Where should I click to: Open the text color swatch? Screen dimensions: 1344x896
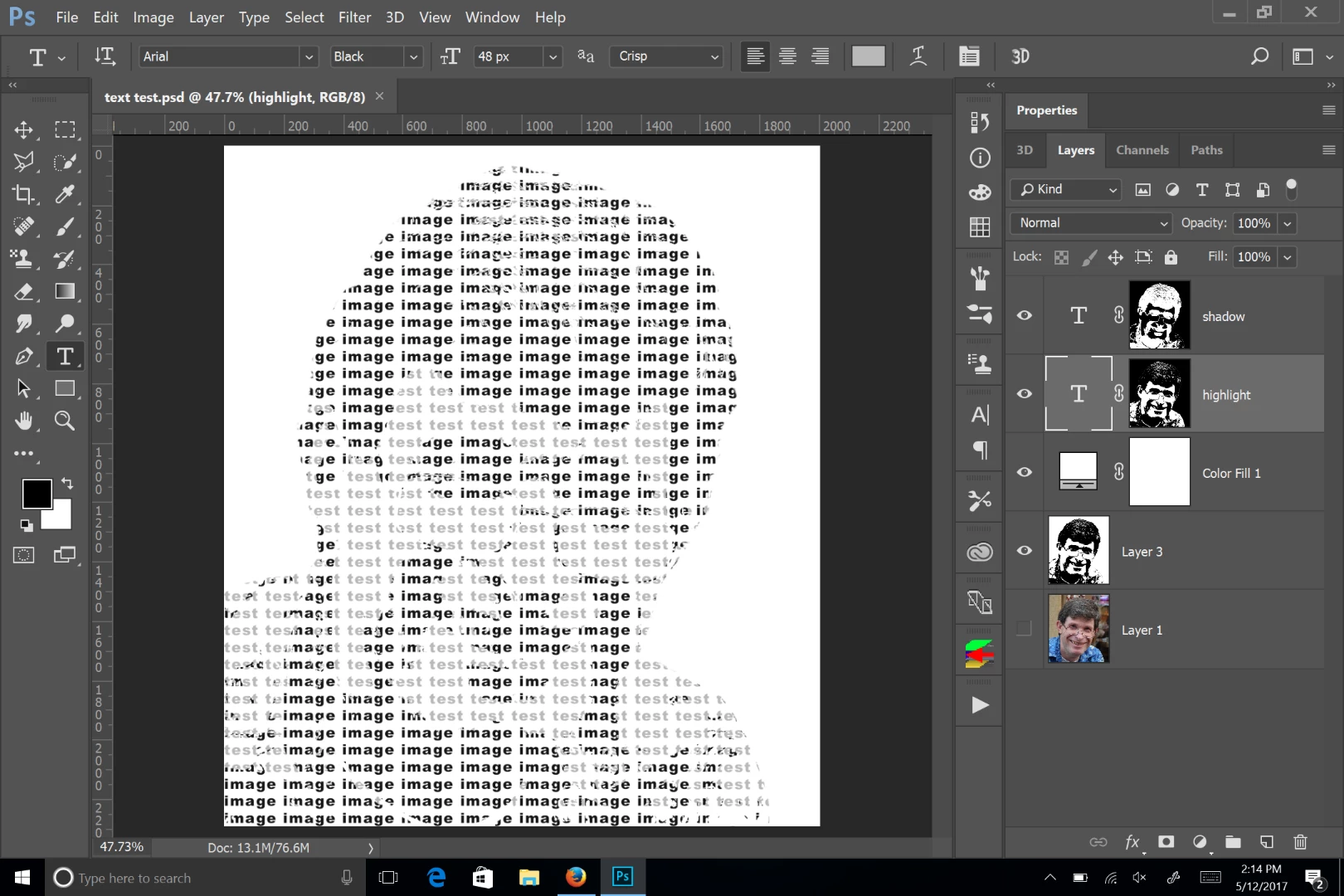[868, 56]
